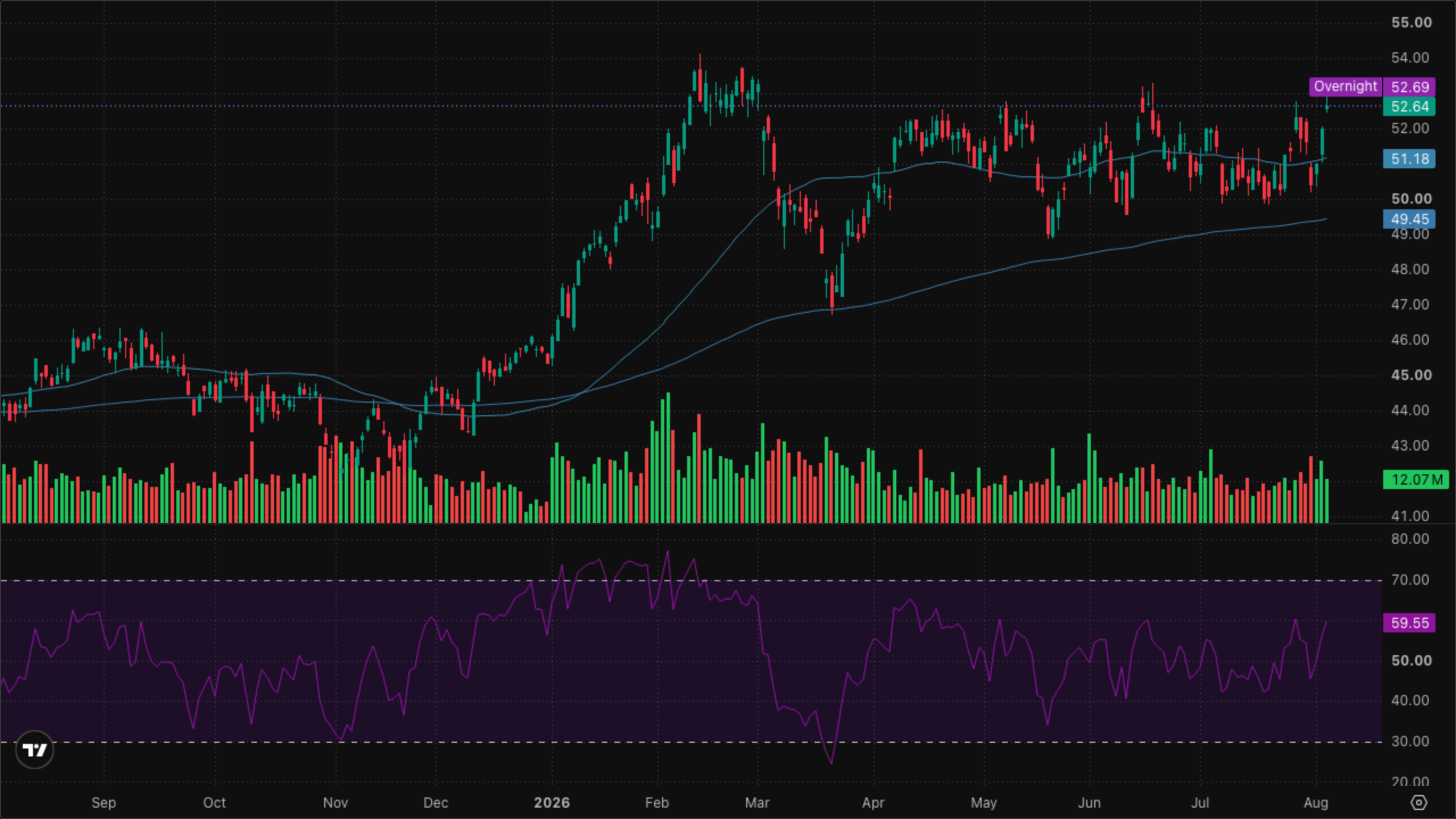
Task: Click 54.00 on the price axis
Action: 1410,58
